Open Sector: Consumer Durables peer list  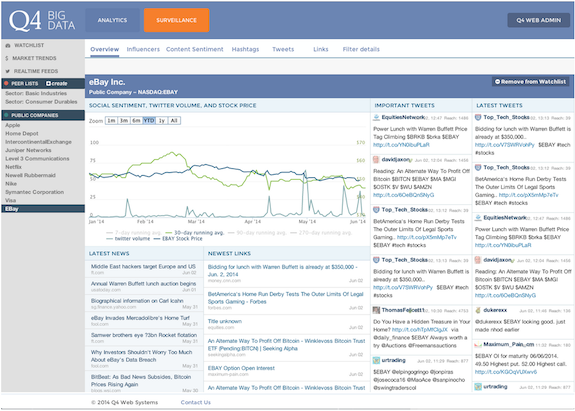[x=41, y=102]
